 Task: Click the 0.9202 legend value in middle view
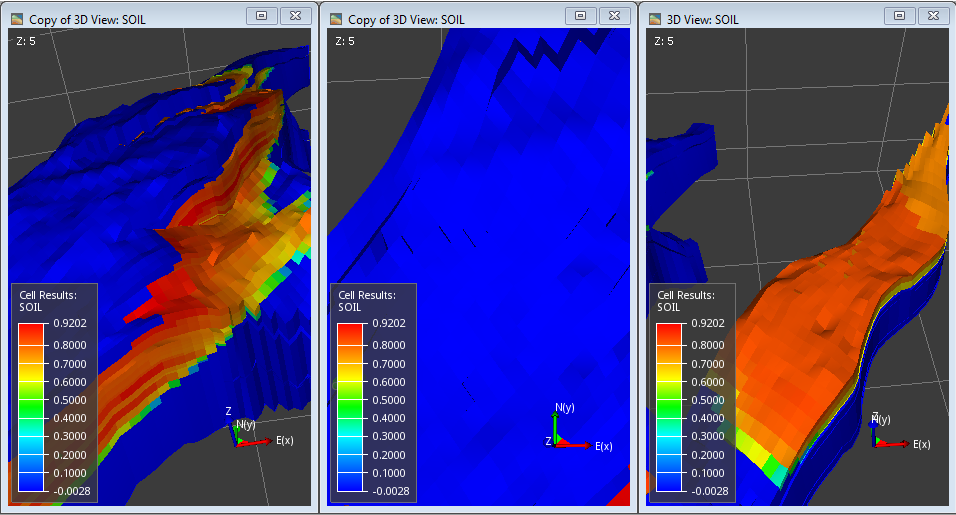coord(388,324)
